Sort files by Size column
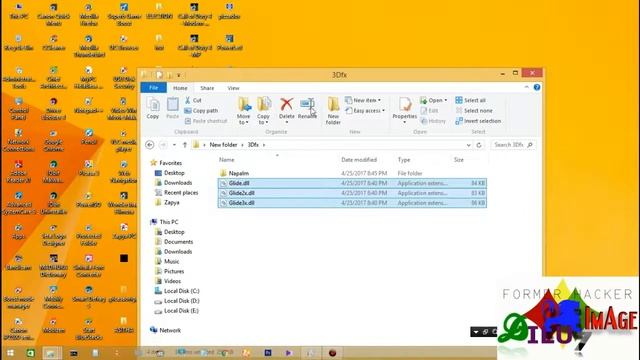The width and height of the screenshot is (640, 360). click(x=458, y=160)
